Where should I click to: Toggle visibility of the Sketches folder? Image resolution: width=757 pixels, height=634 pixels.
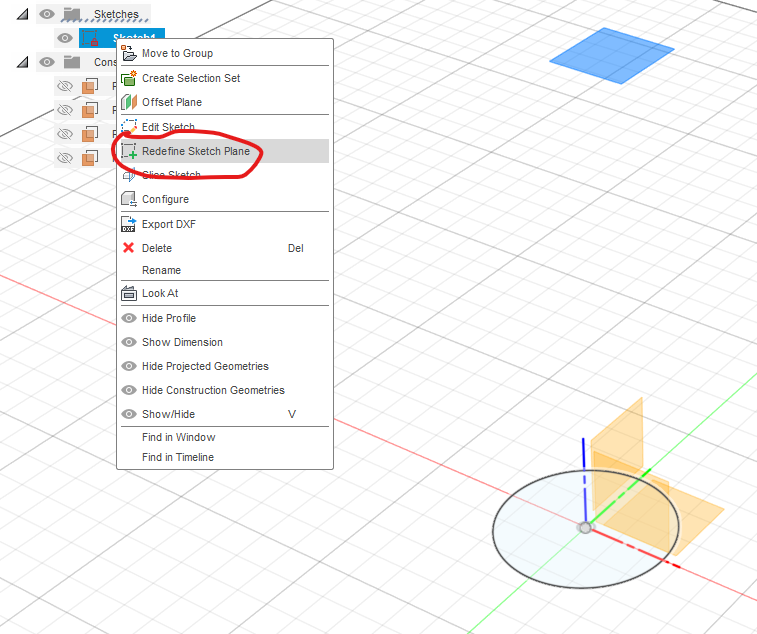click(x=46, y=14)
